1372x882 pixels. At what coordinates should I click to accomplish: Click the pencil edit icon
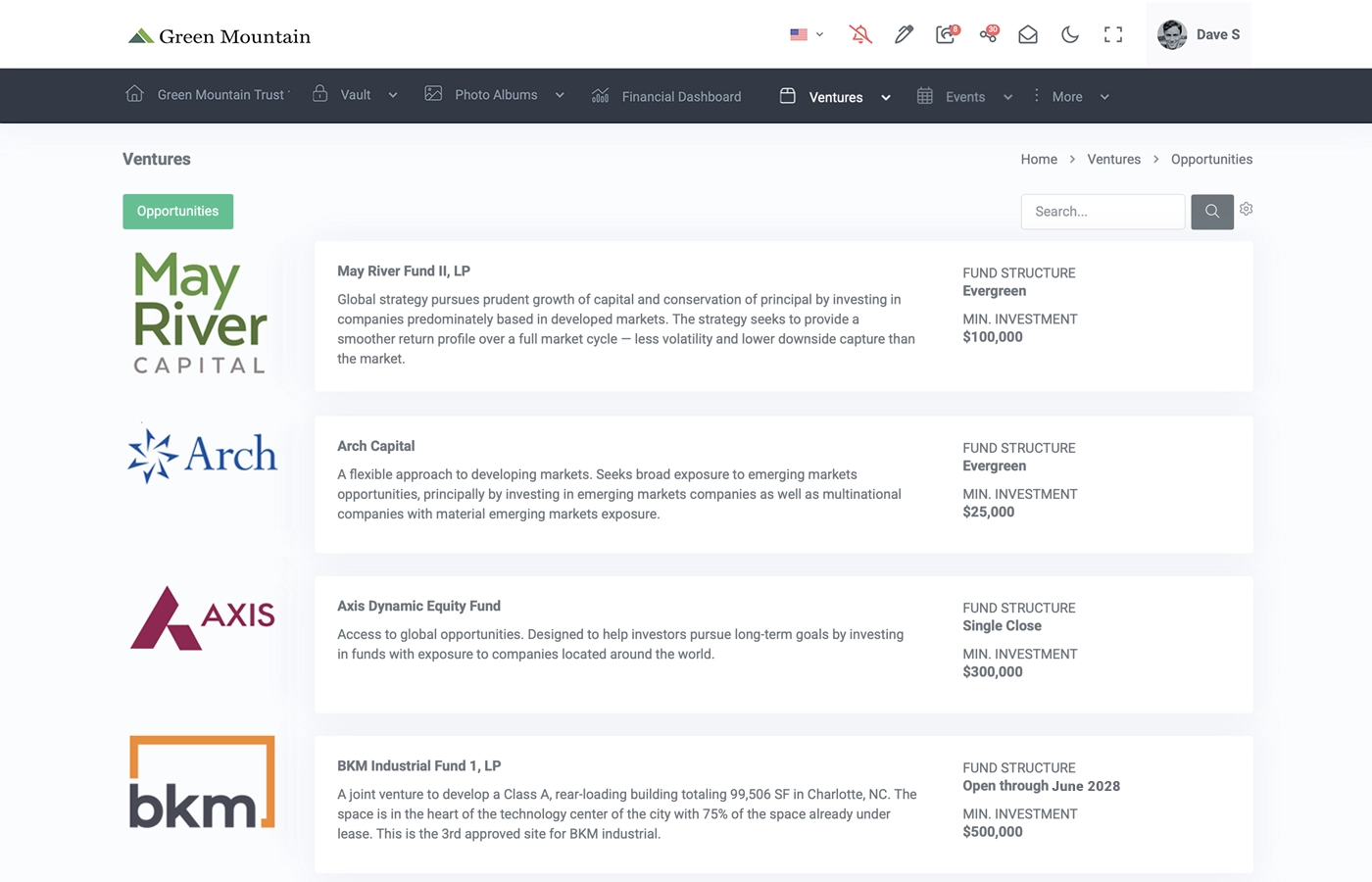(904, 34)
